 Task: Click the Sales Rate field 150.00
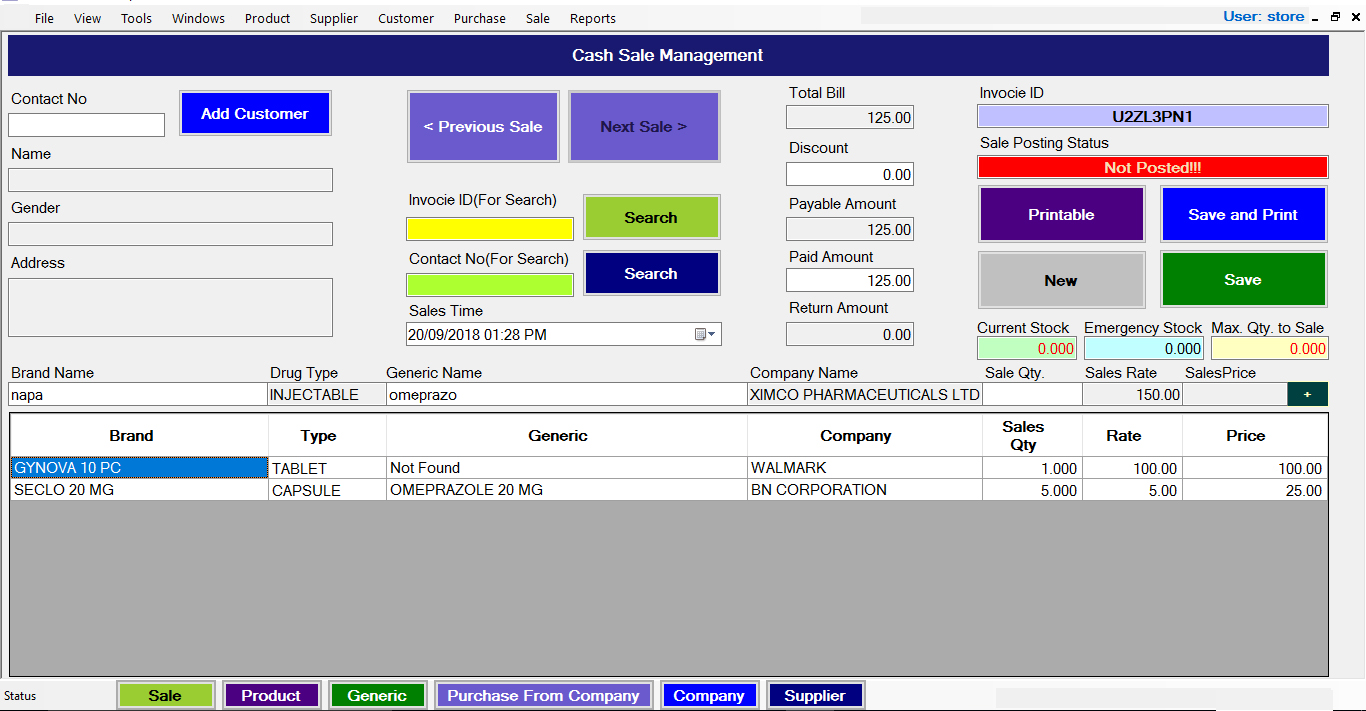tap(1133, 394)
